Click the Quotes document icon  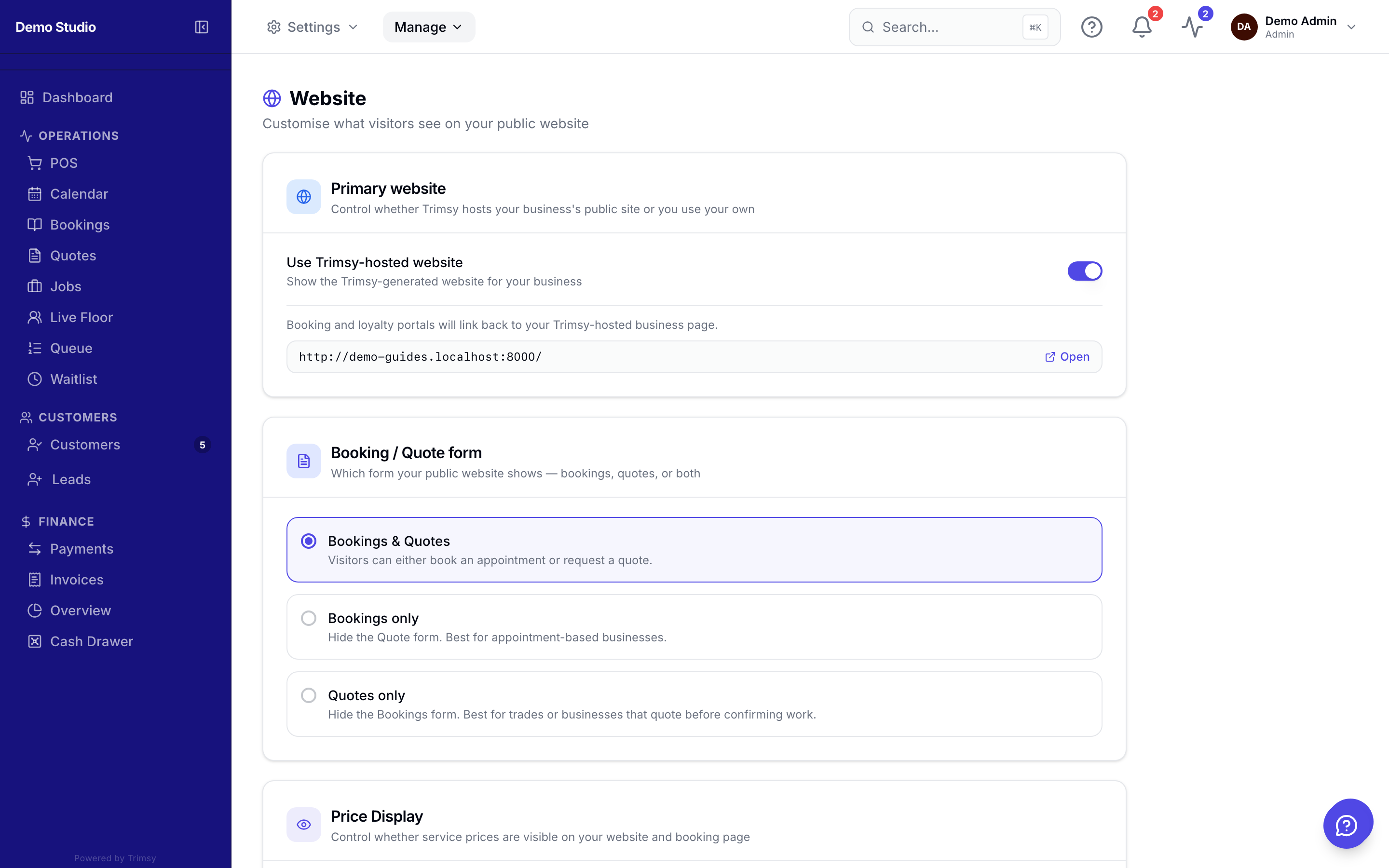pyautogui.click(x=35, y=256)
